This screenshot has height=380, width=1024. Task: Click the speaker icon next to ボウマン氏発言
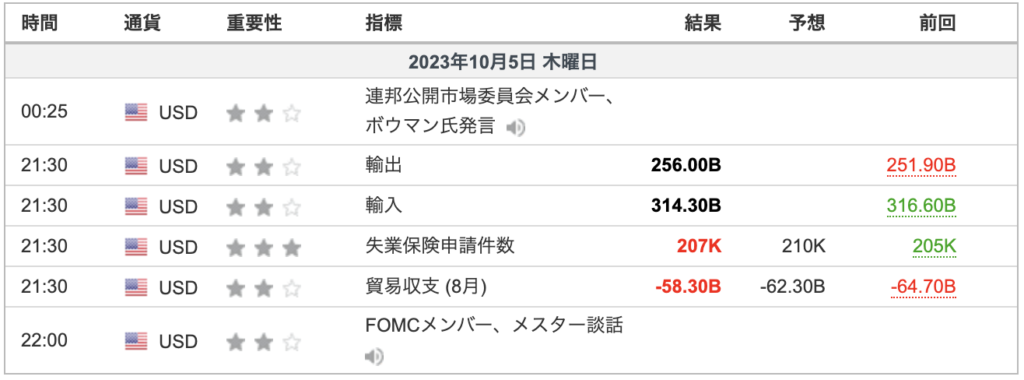pos(515,128)
